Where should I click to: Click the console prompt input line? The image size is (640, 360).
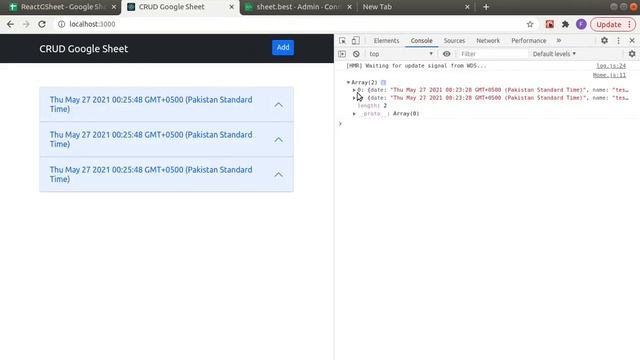point(488,124)
